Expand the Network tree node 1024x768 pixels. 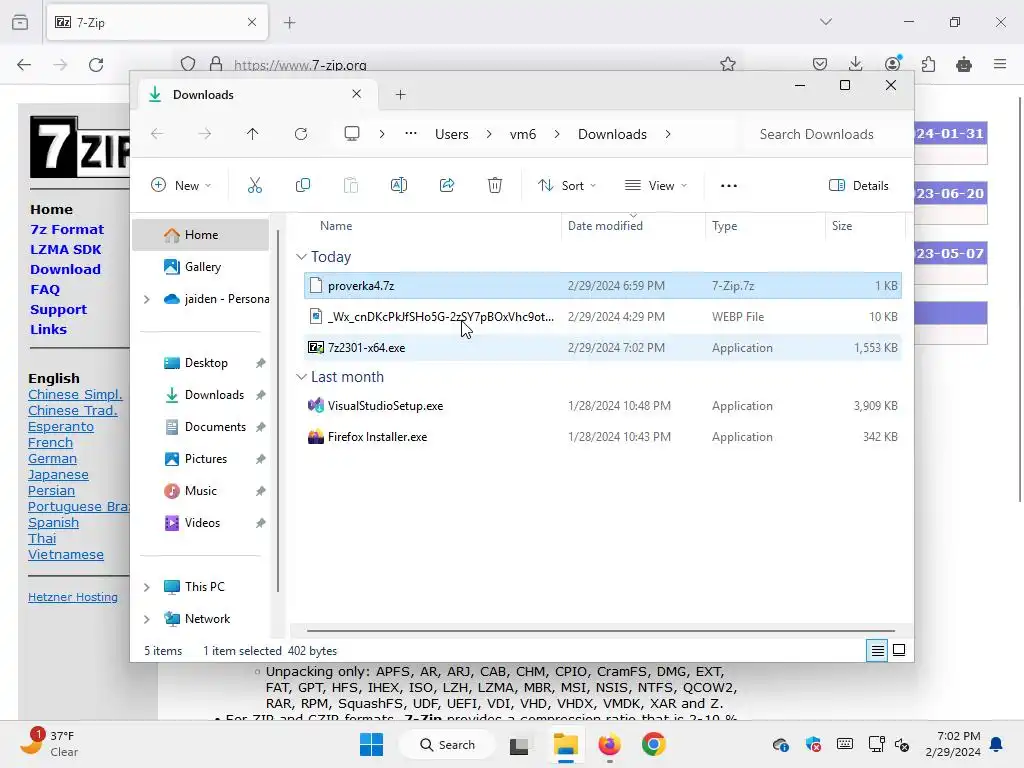[147, 619]
